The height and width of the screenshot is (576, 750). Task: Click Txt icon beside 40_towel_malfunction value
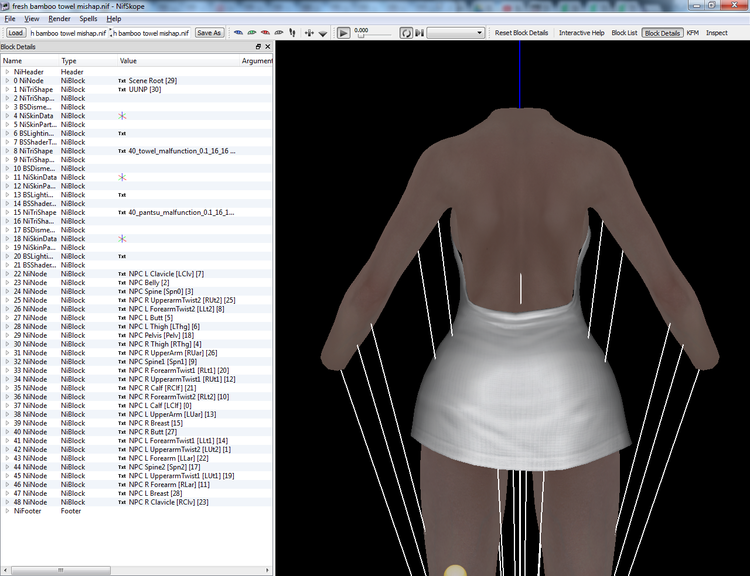click(122, 151)
